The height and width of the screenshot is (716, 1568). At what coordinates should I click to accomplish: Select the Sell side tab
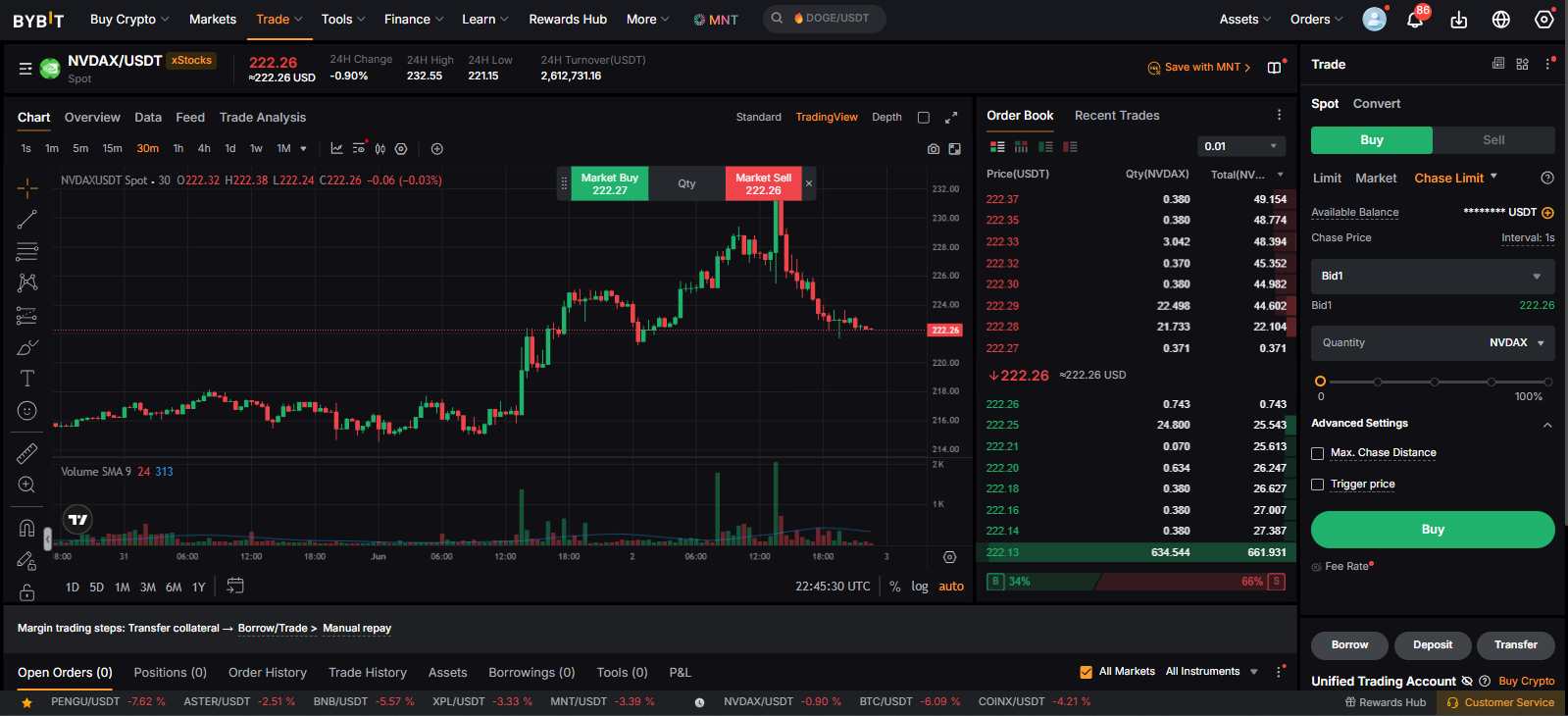[x=1493, y=140]
